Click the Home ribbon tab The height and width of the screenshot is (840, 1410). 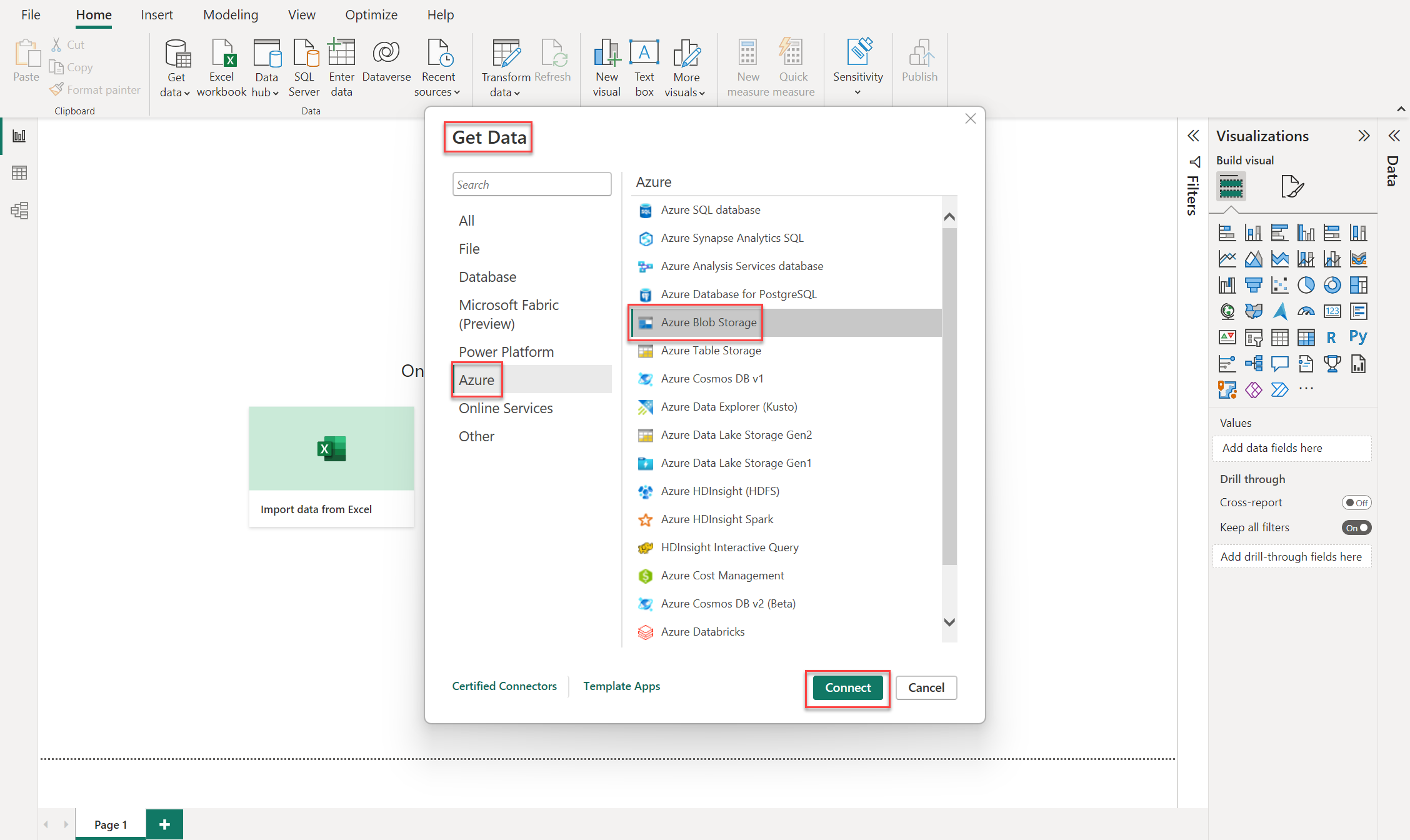tap(94, 15)
